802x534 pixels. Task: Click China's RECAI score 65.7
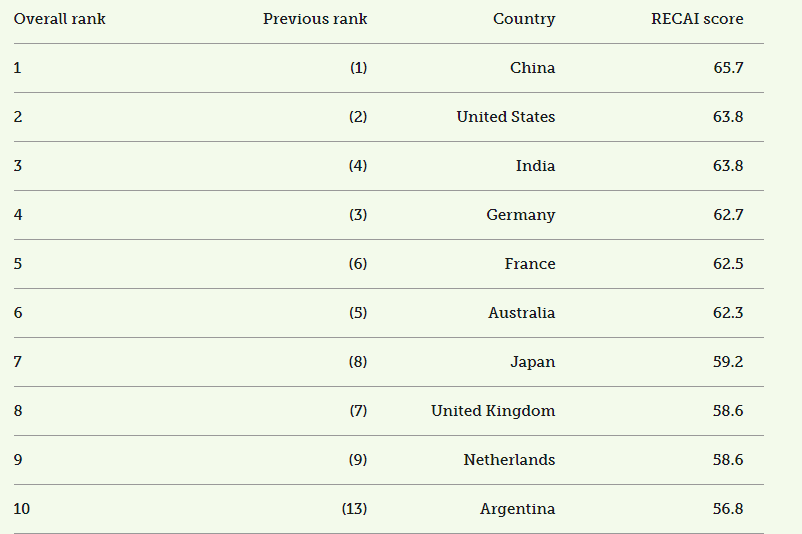tap(728, 68)
